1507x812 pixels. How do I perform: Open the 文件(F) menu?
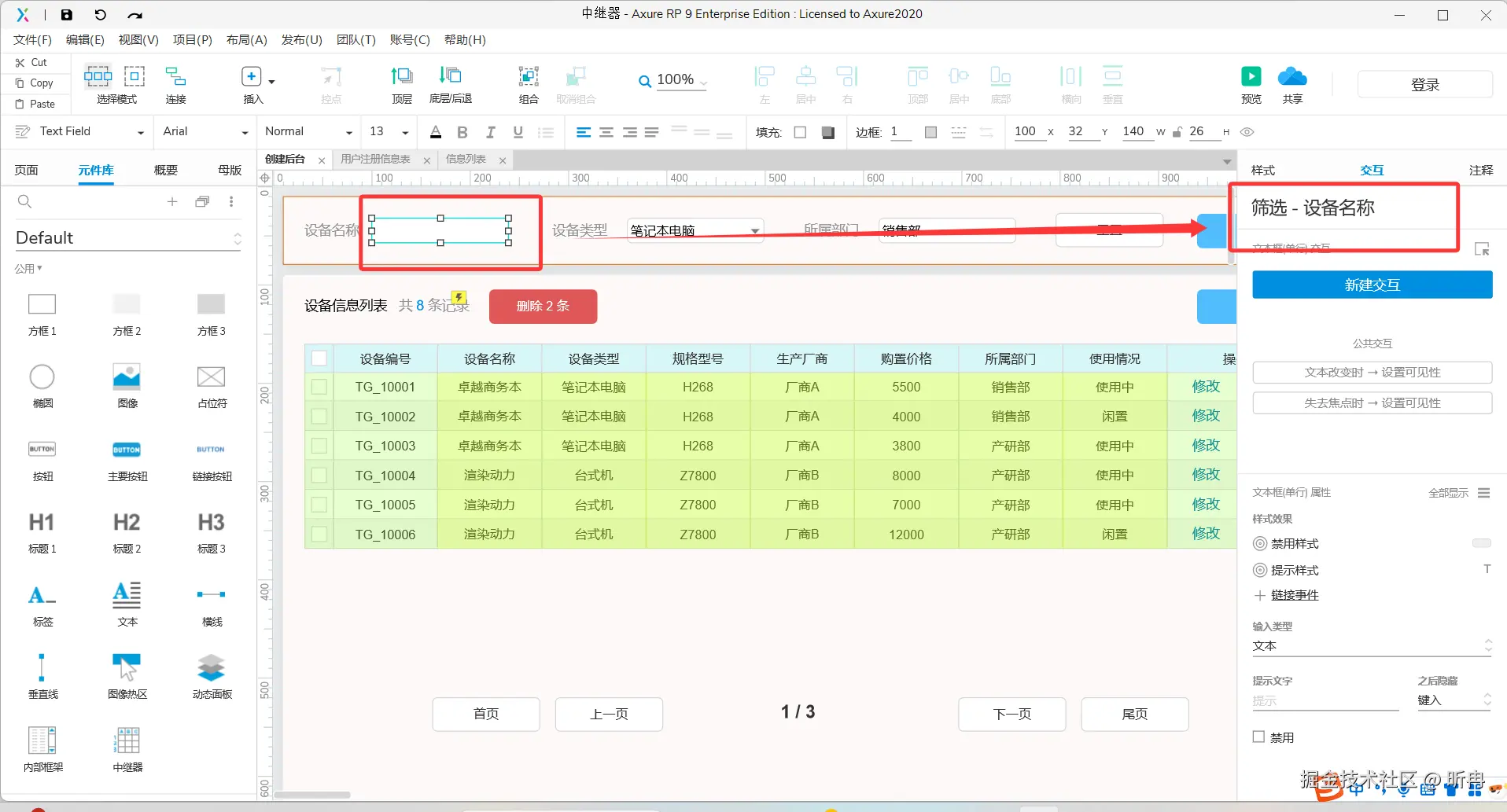(32, 40)
